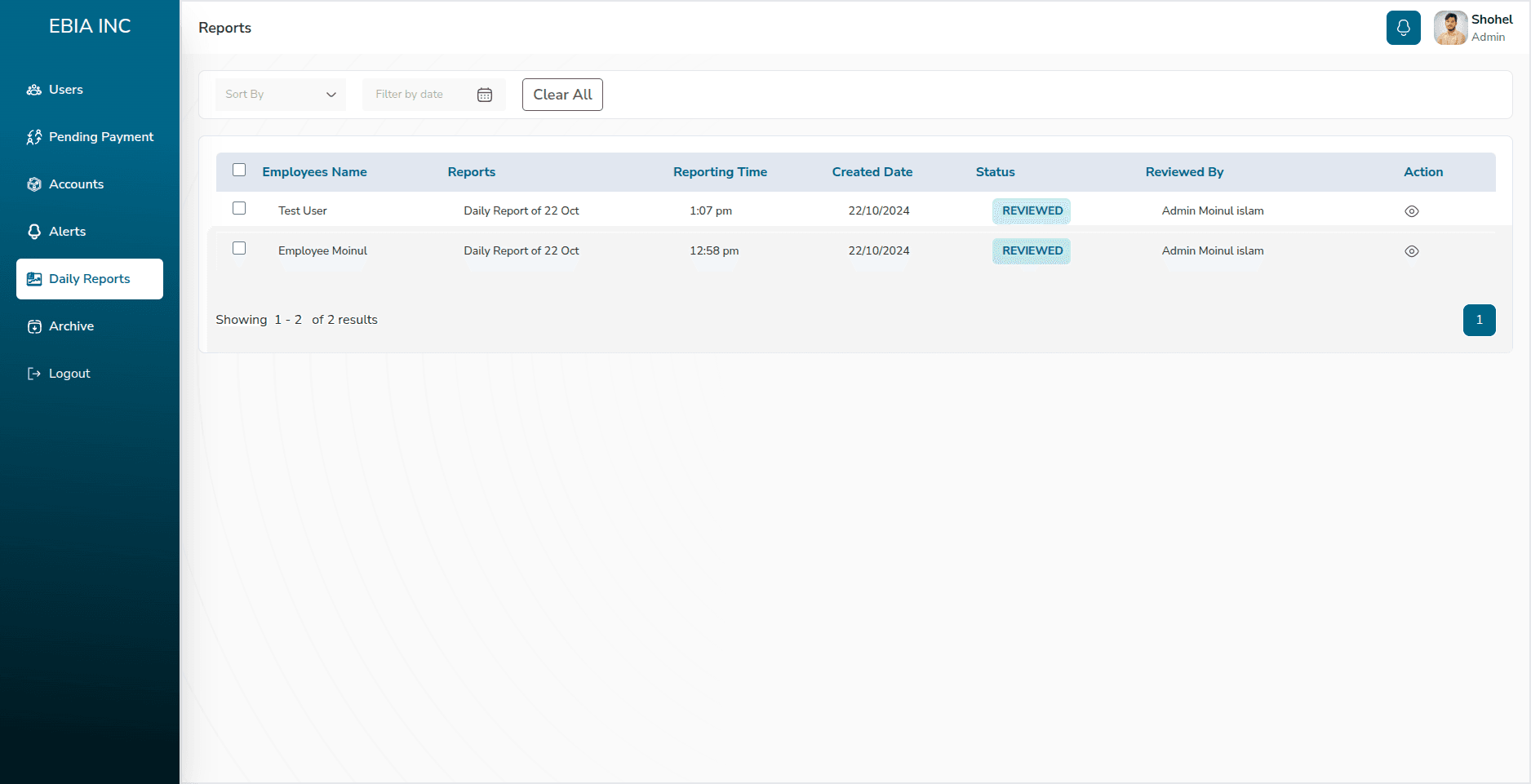Click the 12:58 pm reporting time
This screenshot has height=784, width=1531.
(714, 250)
